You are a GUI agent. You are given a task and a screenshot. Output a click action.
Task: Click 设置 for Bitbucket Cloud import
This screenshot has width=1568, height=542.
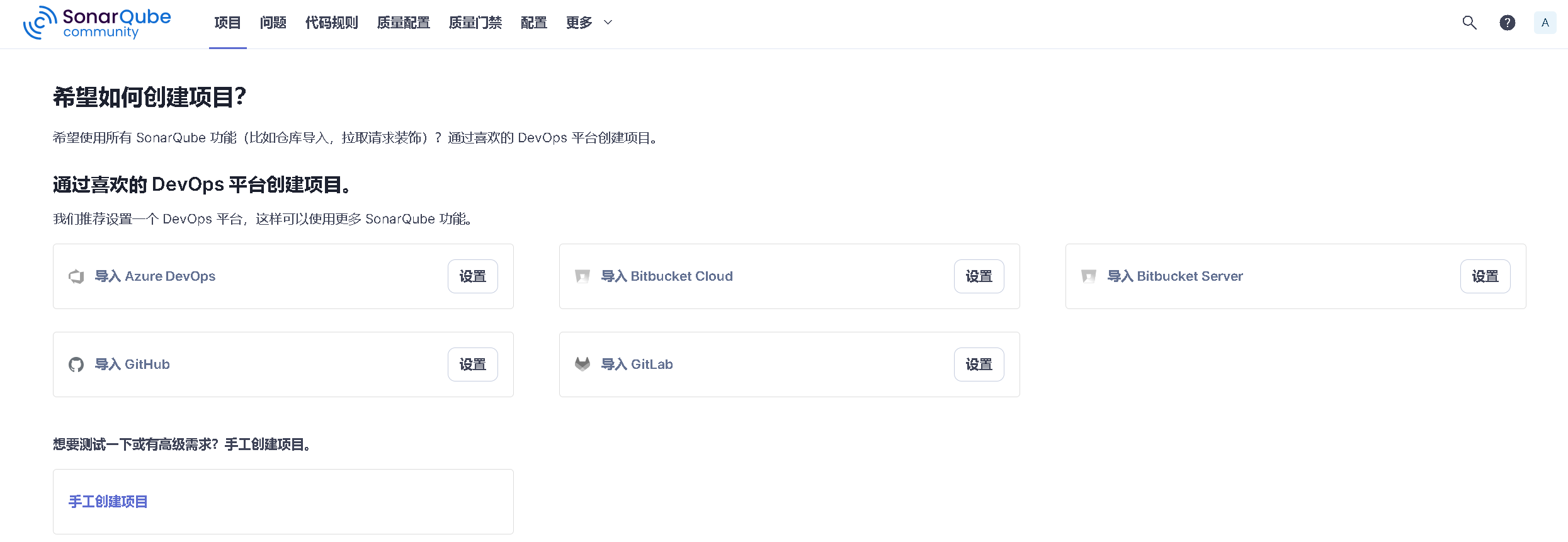click(979, 276)
